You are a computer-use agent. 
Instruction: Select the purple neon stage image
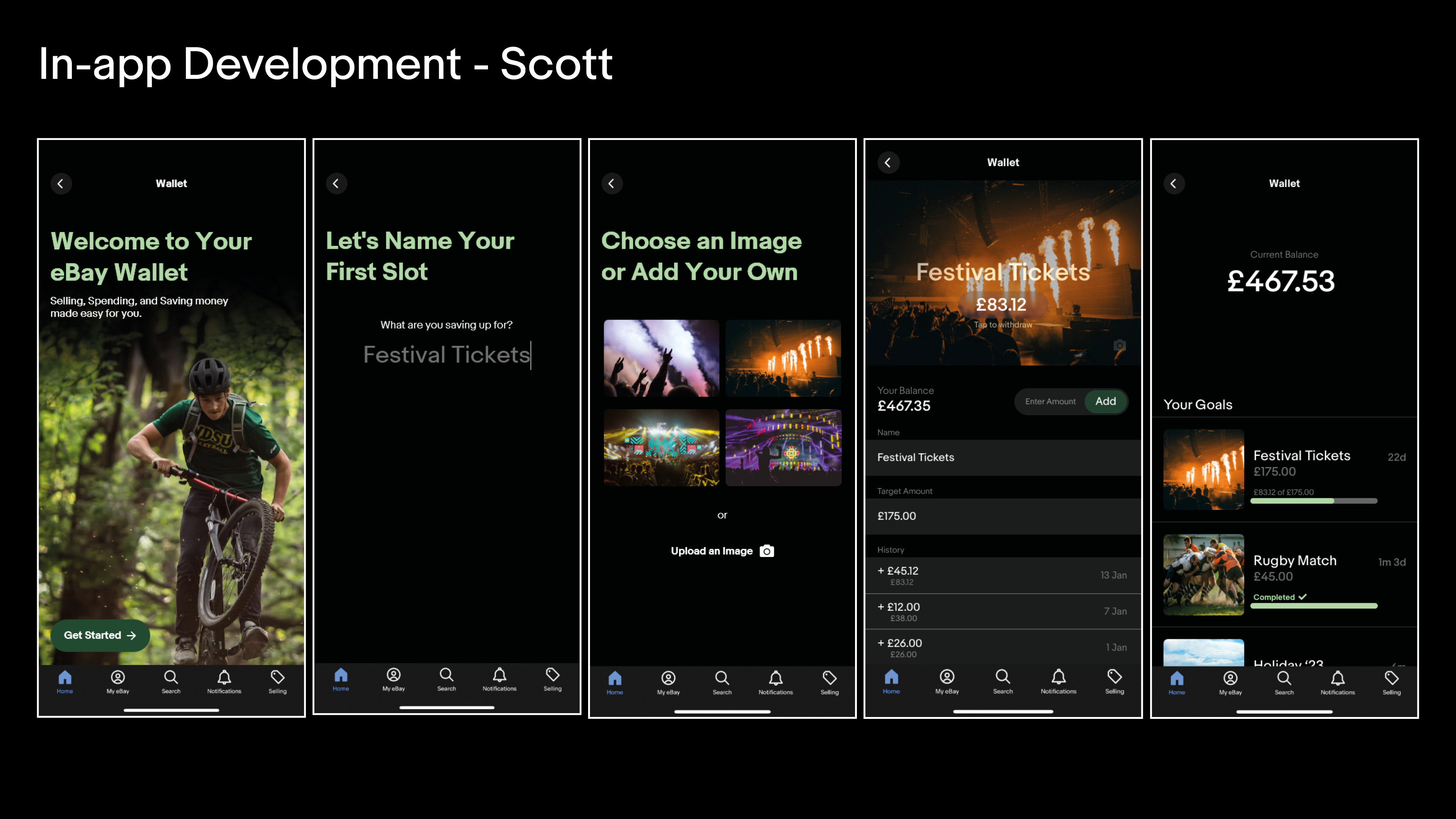[783, 448]
